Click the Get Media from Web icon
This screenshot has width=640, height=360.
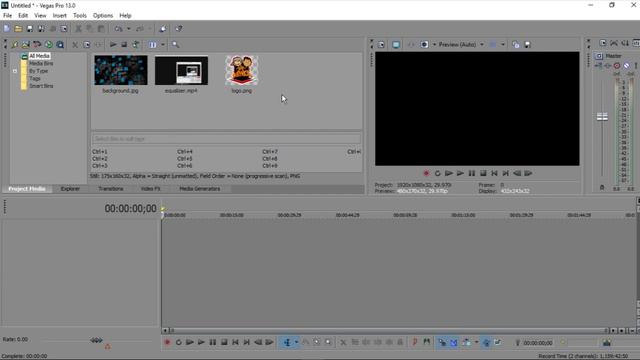pyautogui.click(x=49, y=44)
